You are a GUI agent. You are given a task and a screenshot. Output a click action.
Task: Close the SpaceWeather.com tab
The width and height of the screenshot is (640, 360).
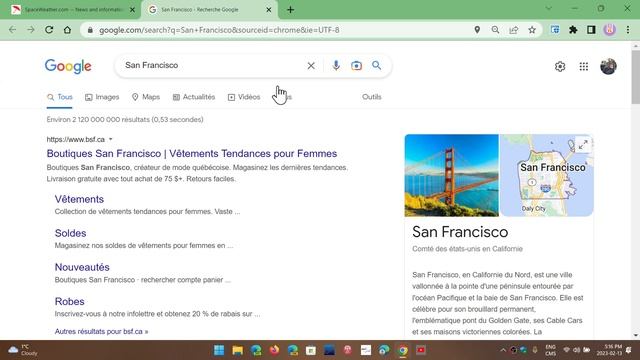[x=132, y=10]
